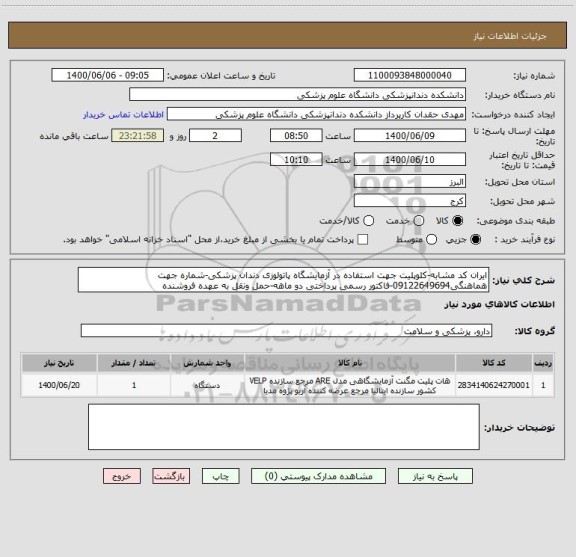Click the price validity date 1400/06/10

[410, 159]
